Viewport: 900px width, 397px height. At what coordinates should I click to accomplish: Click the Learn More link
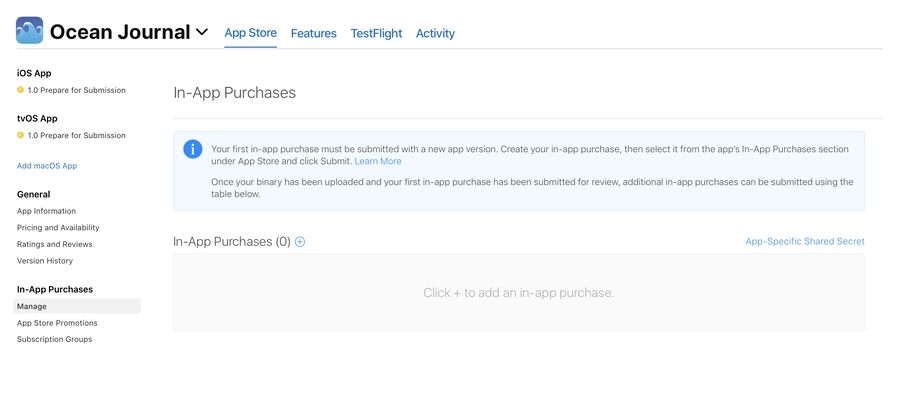378,161
